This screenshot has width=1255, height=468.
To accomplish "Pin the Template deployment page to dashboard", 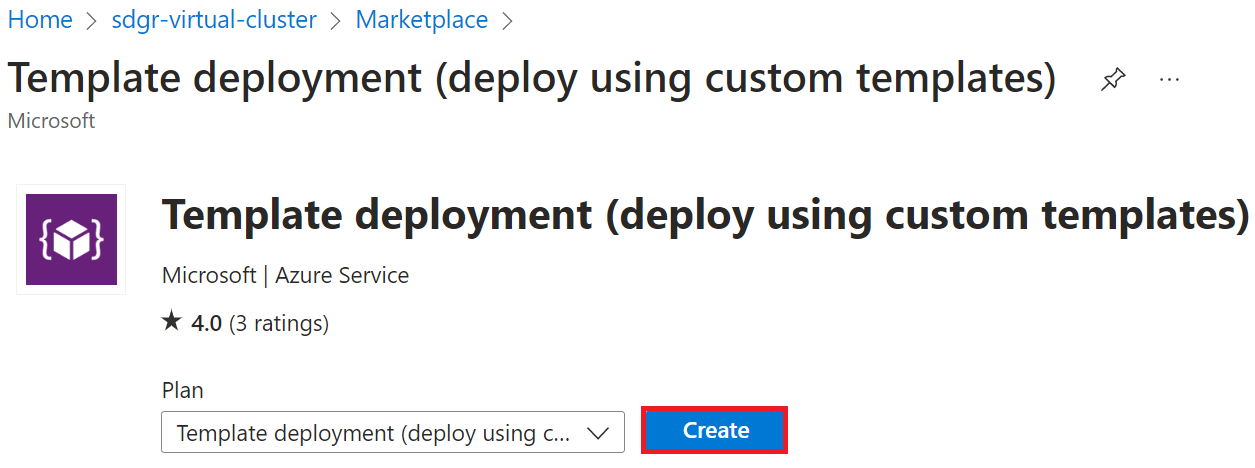I will pos(1112,81).
